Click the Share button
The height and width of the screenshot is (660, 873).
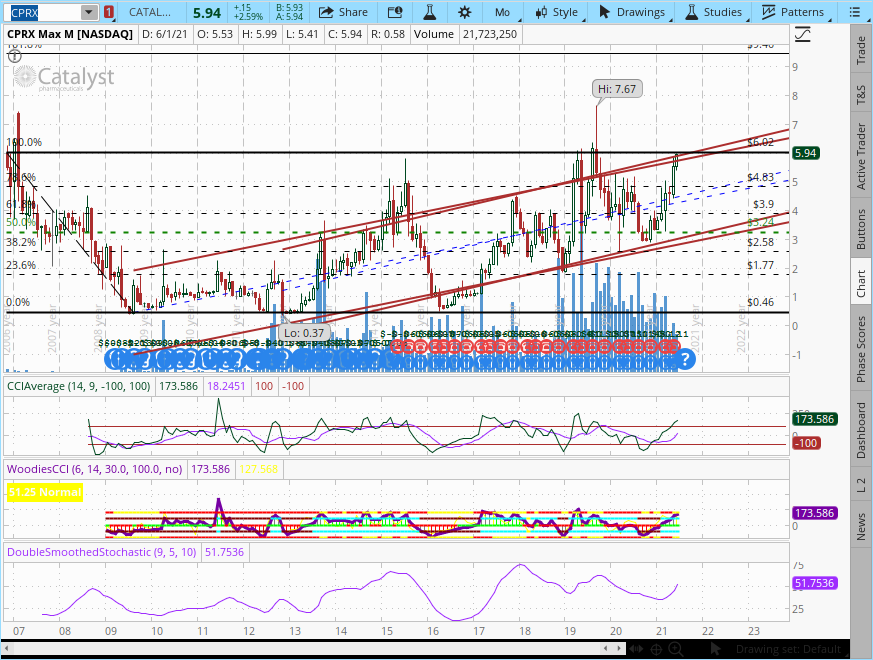pyautogui.click(x=343, y=12)
